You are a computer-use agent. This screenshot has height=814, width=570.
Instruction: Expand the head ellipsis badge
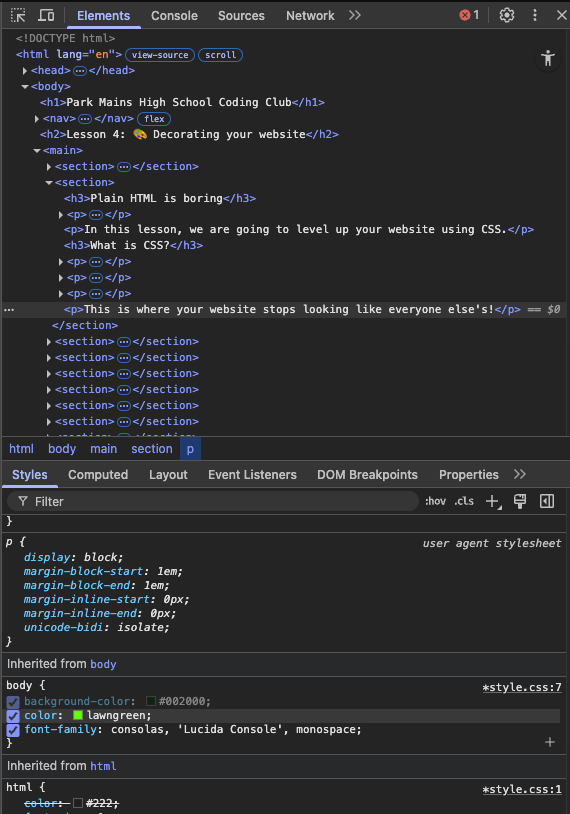79,71
